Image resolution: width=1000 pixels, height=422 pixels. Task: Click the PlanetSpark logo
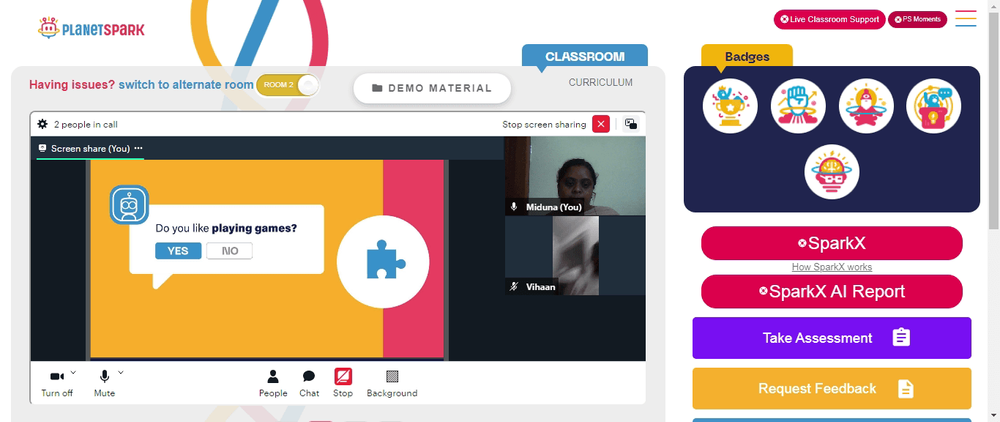(x=91, y=28)
